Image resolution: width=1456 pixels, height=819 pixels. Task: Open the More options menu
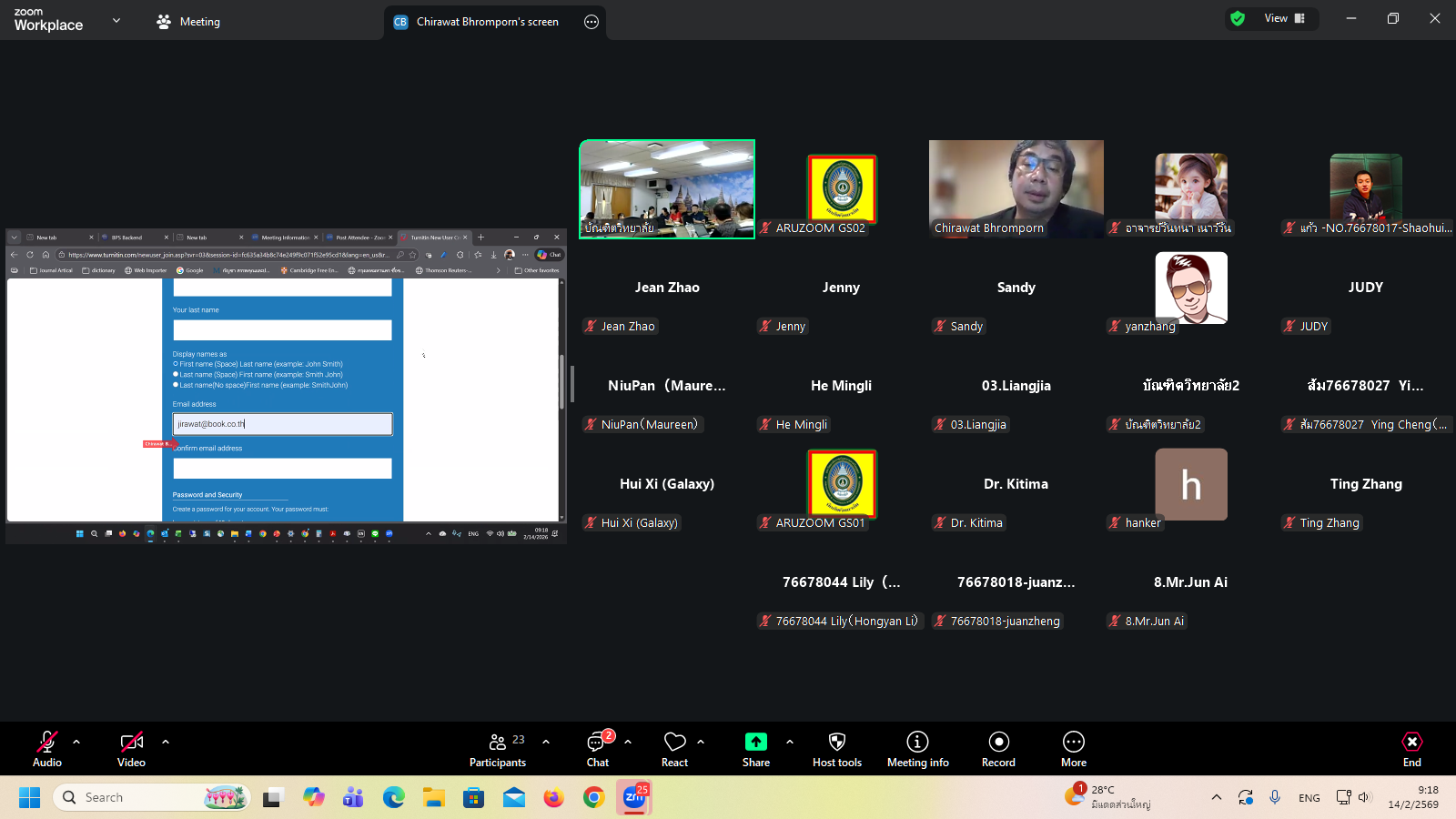(x=1074, y=749)
